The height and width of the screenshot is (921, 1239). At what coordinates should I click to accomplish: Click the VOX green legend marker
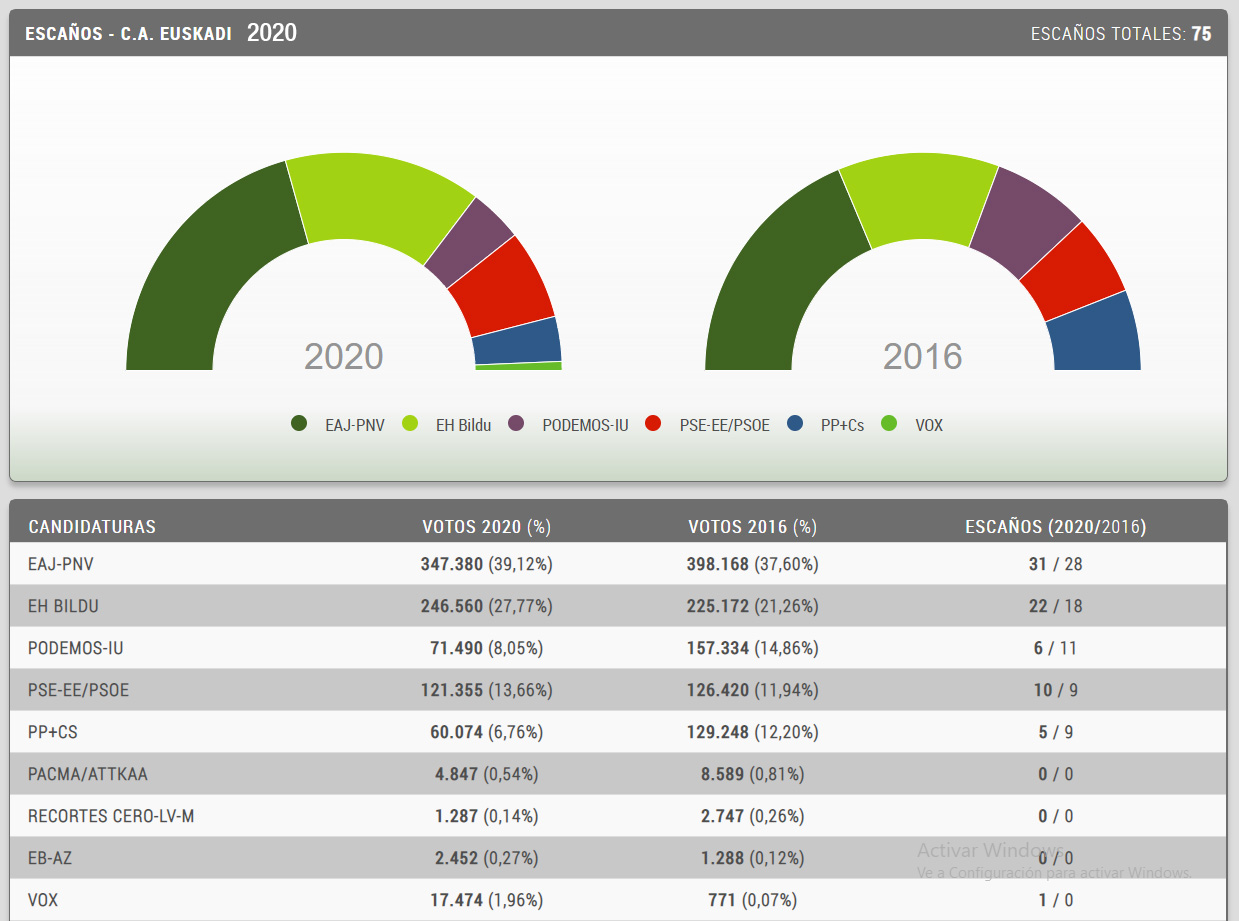889,424
